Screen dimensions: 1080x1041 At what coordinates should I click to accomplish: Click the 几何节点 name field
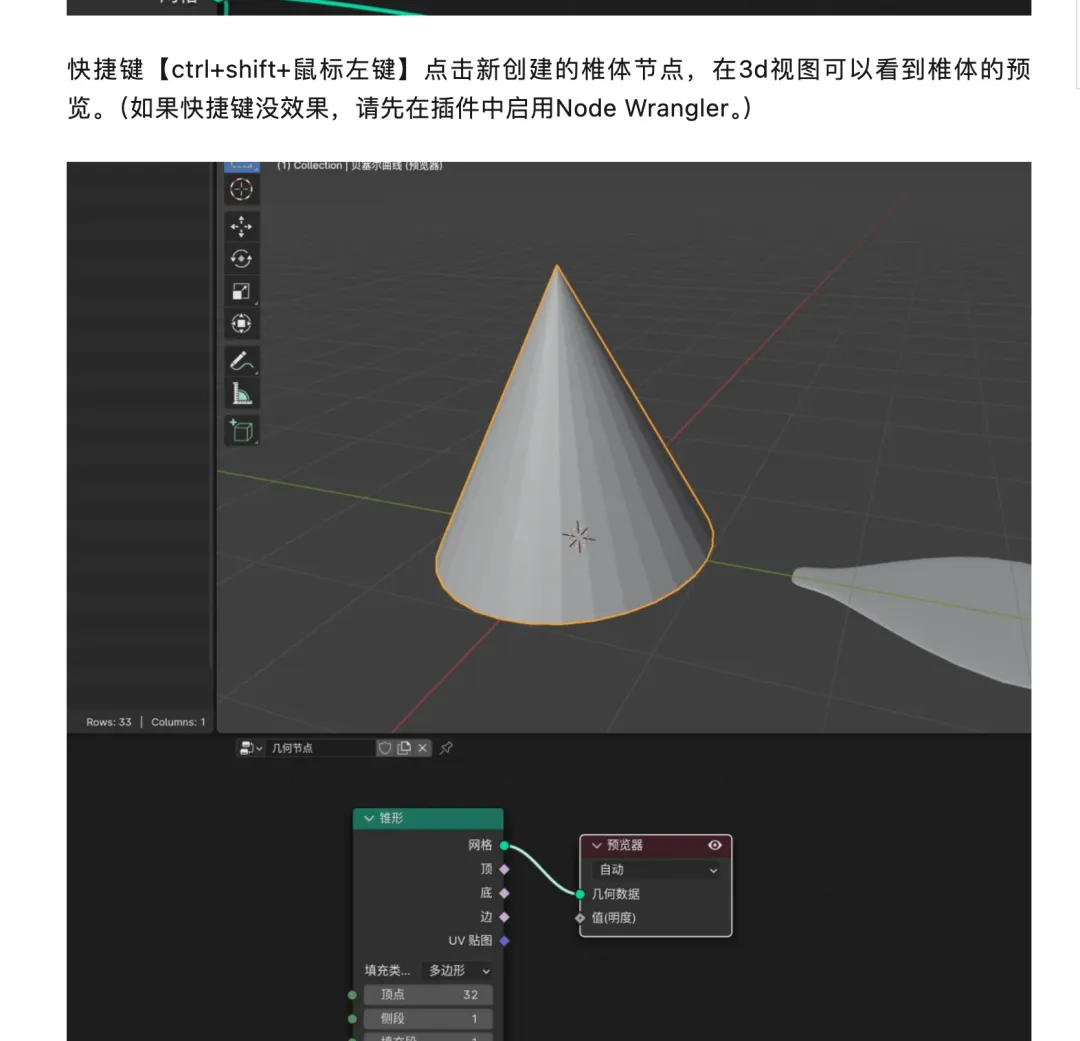point(319,748)
